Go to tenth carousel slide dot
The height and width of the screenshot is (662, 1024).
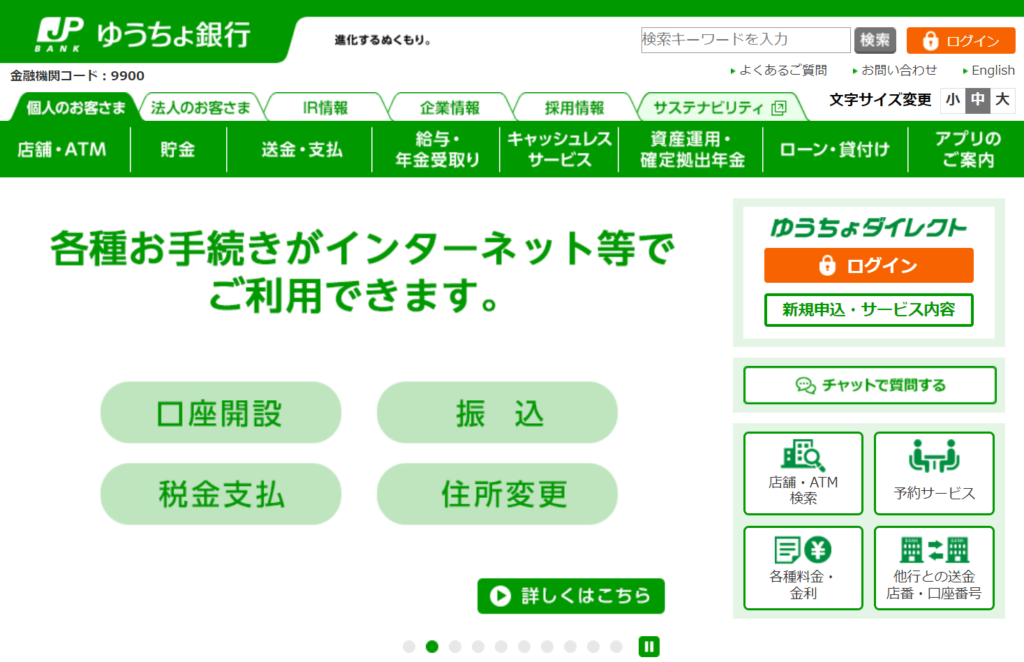coord(616,646)
